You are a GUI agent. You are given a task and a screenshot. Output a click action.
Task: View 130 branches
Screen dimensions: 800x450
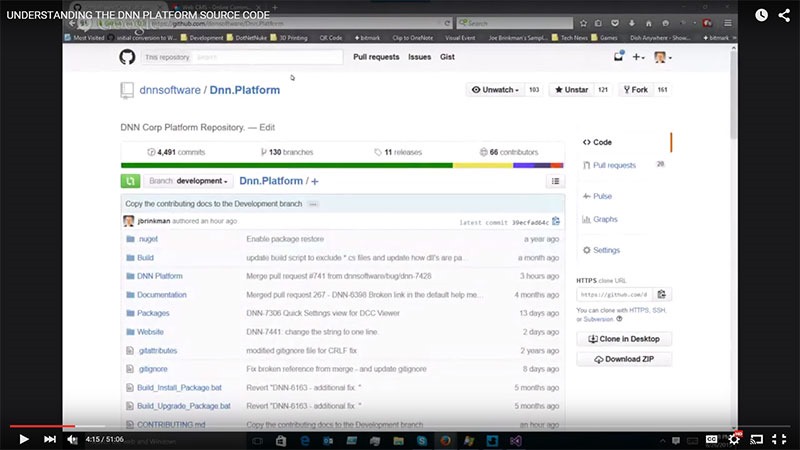tap(287, 152)
